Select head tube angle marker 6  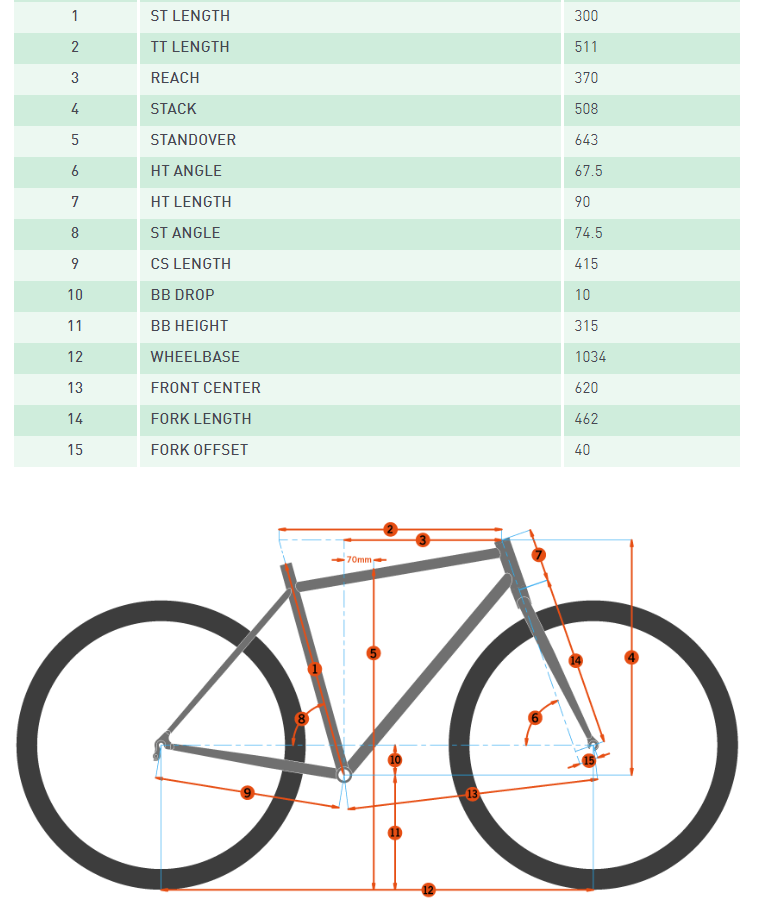point(535,718)
